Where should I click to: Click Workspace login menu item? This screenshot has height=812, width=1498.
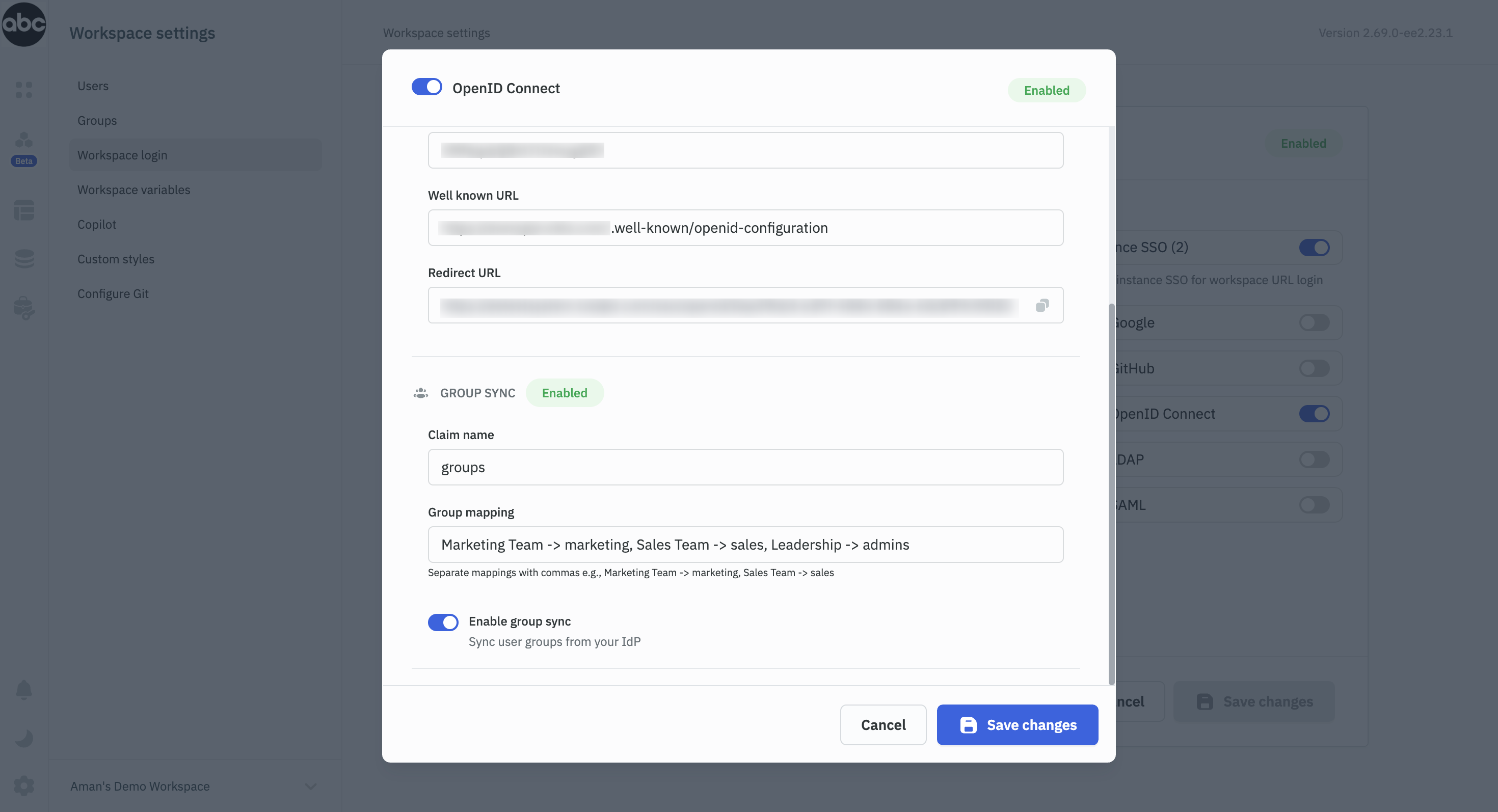[122, 155]
